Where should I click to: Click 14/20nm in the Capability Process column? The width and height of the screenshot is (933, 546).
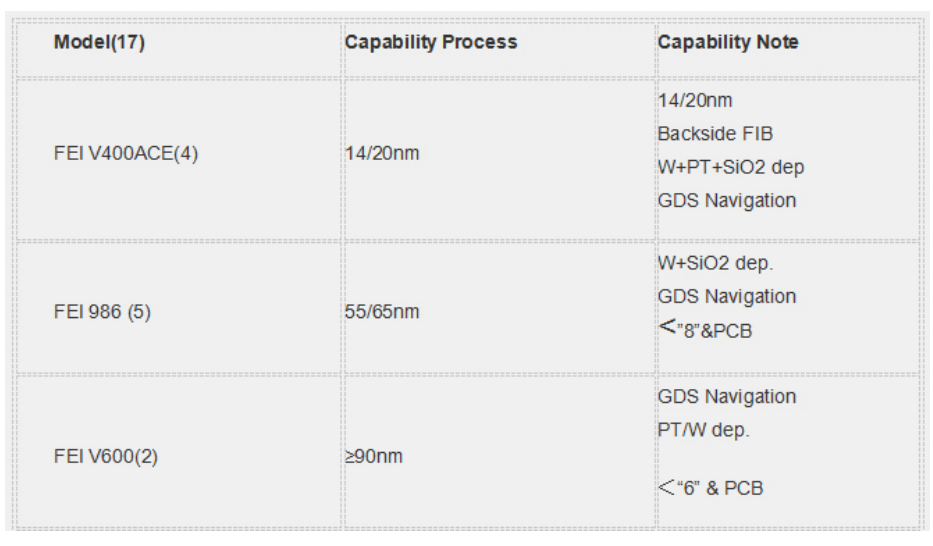tap(382, 155)
